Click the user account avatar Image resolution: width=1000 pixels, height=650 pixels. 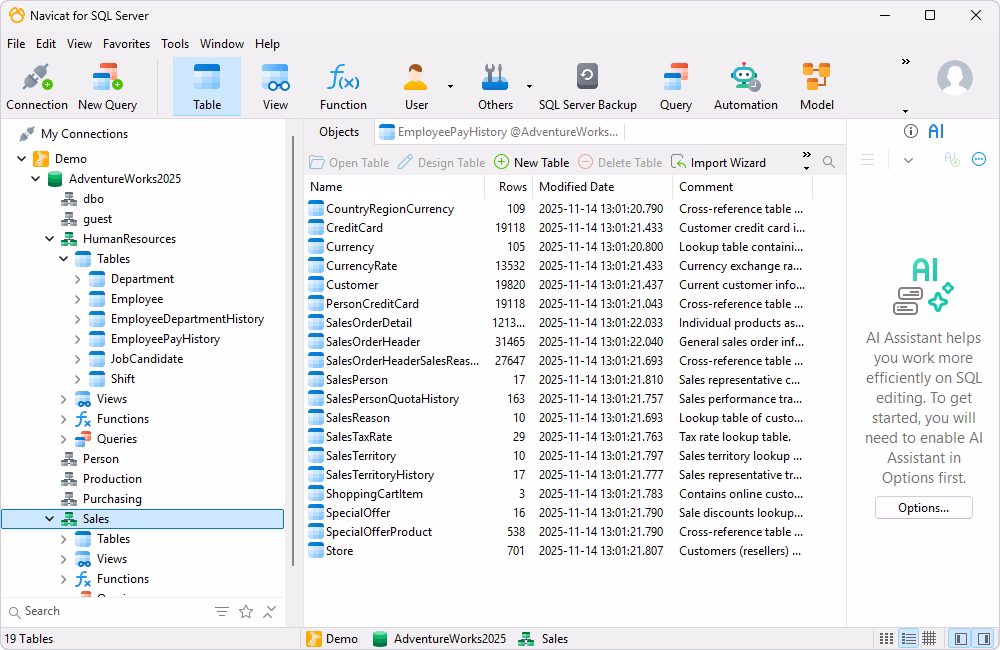coord(954,78)
